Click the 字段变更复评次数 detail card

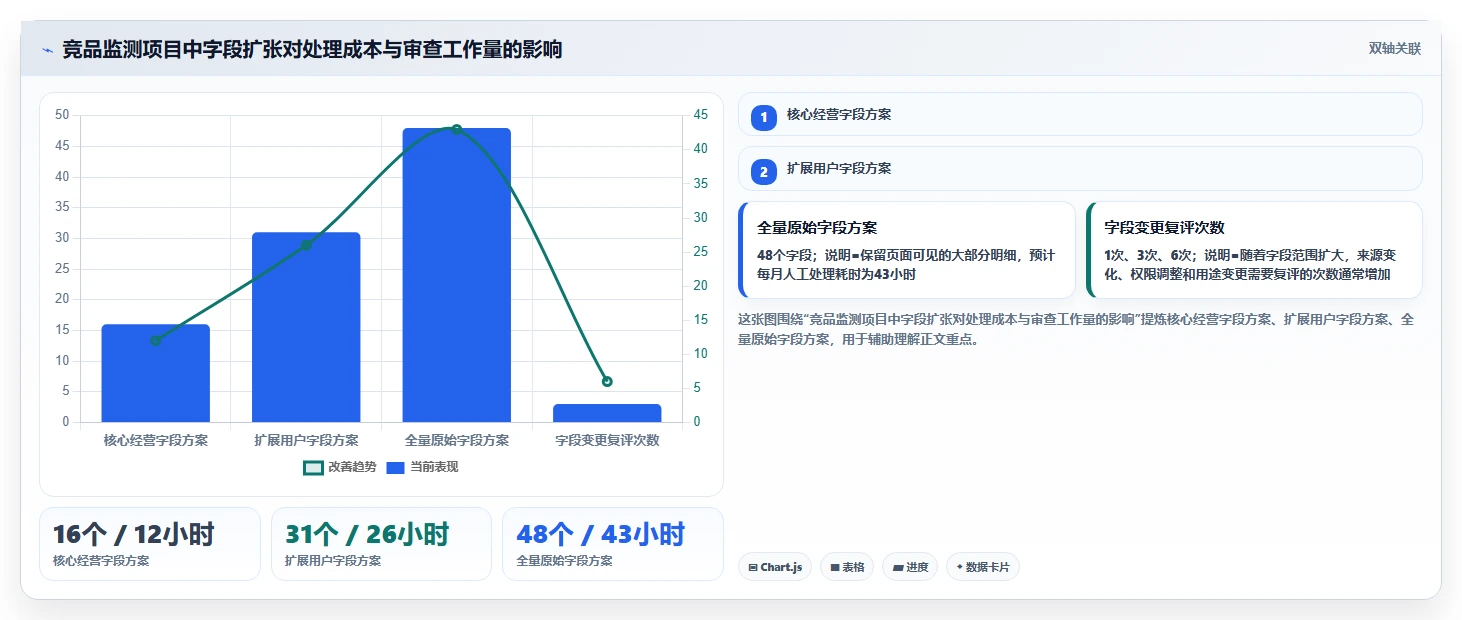(x=1254, y=250)
